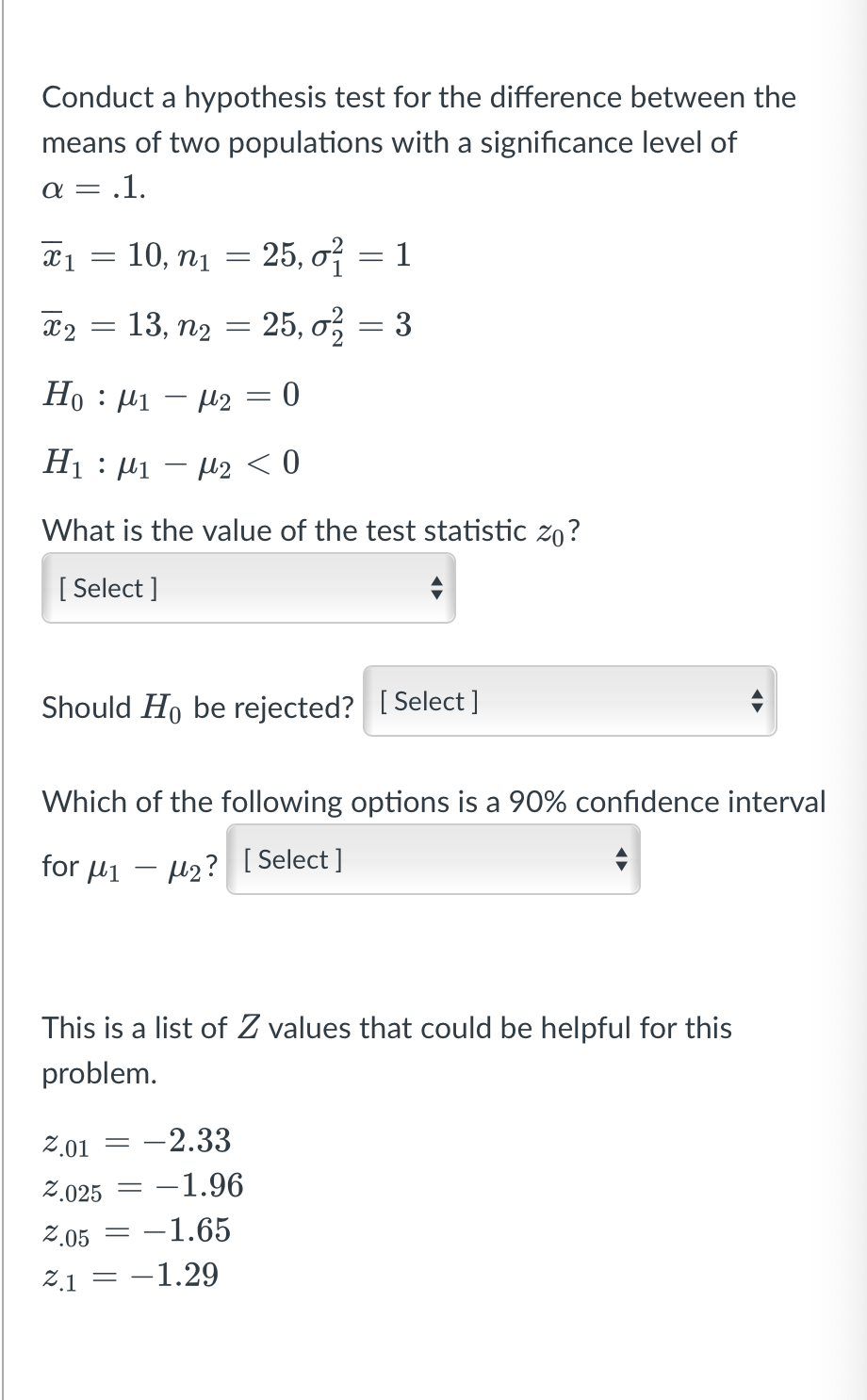Click the x̄₂ = 13 sample statistics line

click(x=226, y=325)
